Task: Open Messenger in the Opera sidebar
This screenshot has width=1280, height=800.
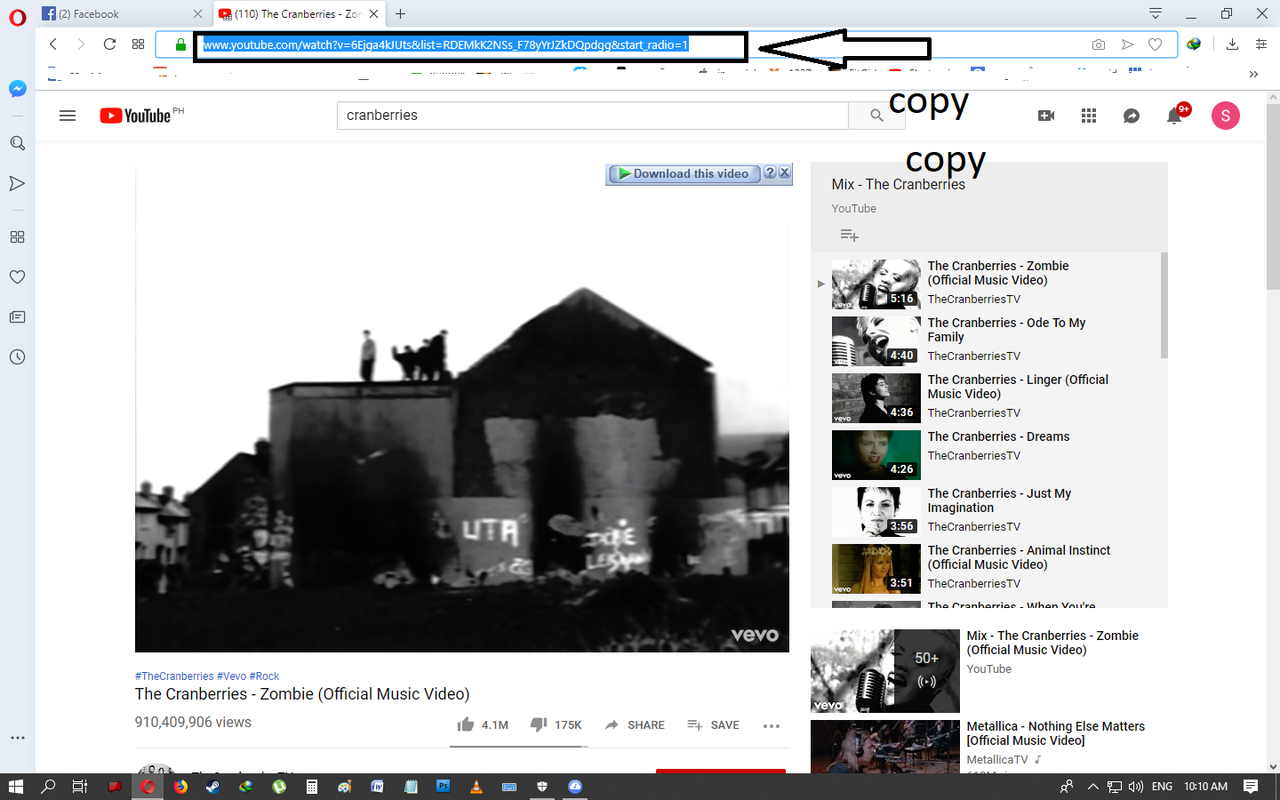Action: pyautogui.click(x=17, y=89)
